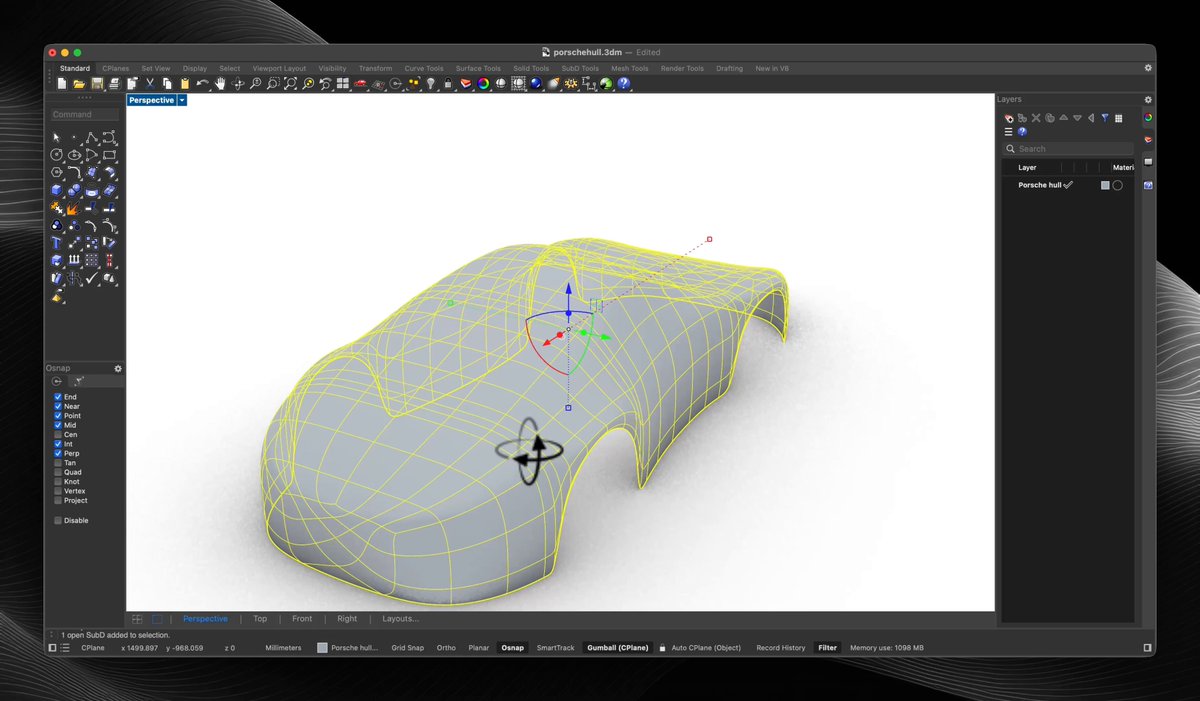The width and height of the screenshot is (1200, 701).
Task: Save the file with the floppy disk icon
Action: (97, 84)
